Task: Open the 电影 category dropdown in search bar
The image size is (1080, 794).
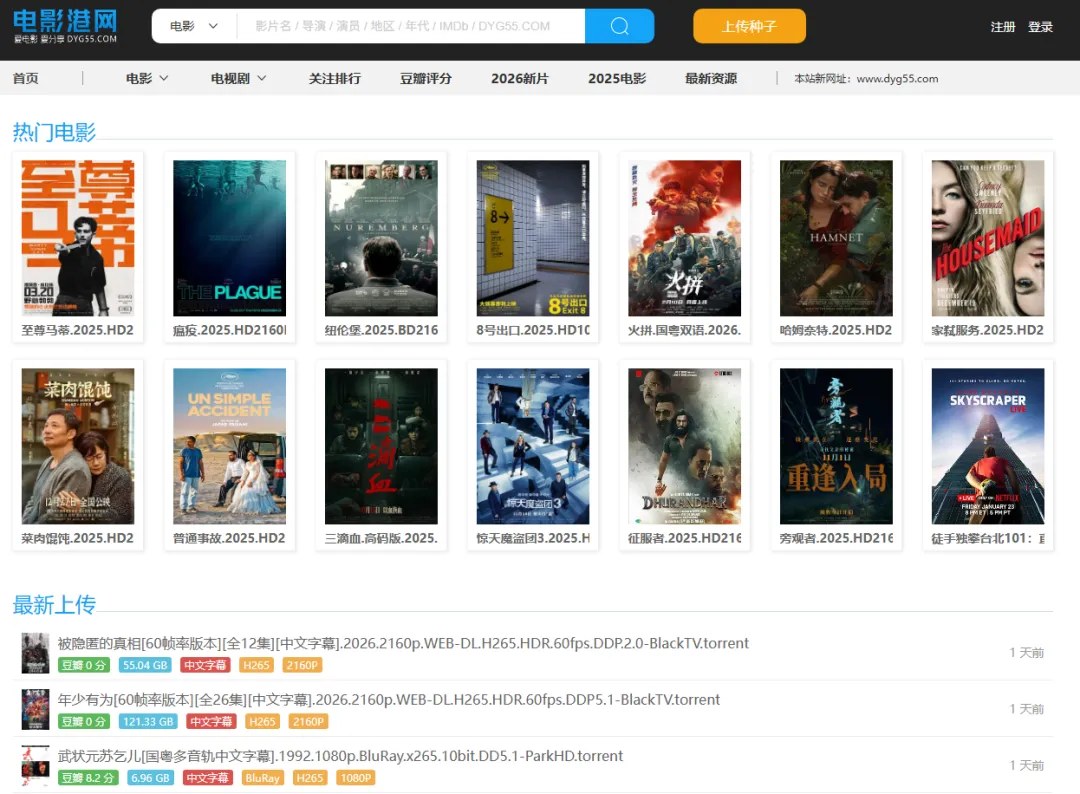Action: [x=194, y=26]
